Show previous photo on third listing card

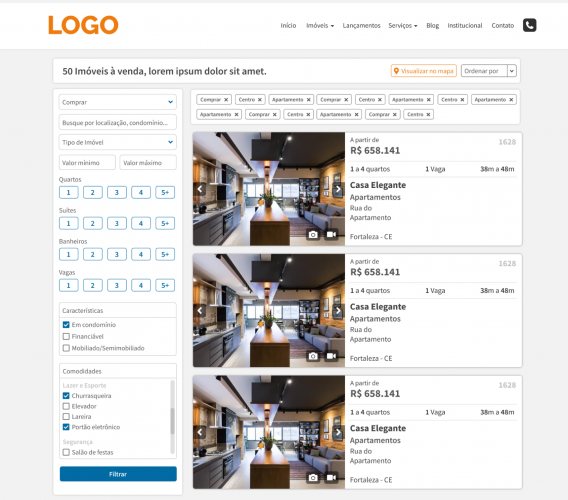pyautogui.click(x=200, y=432)
